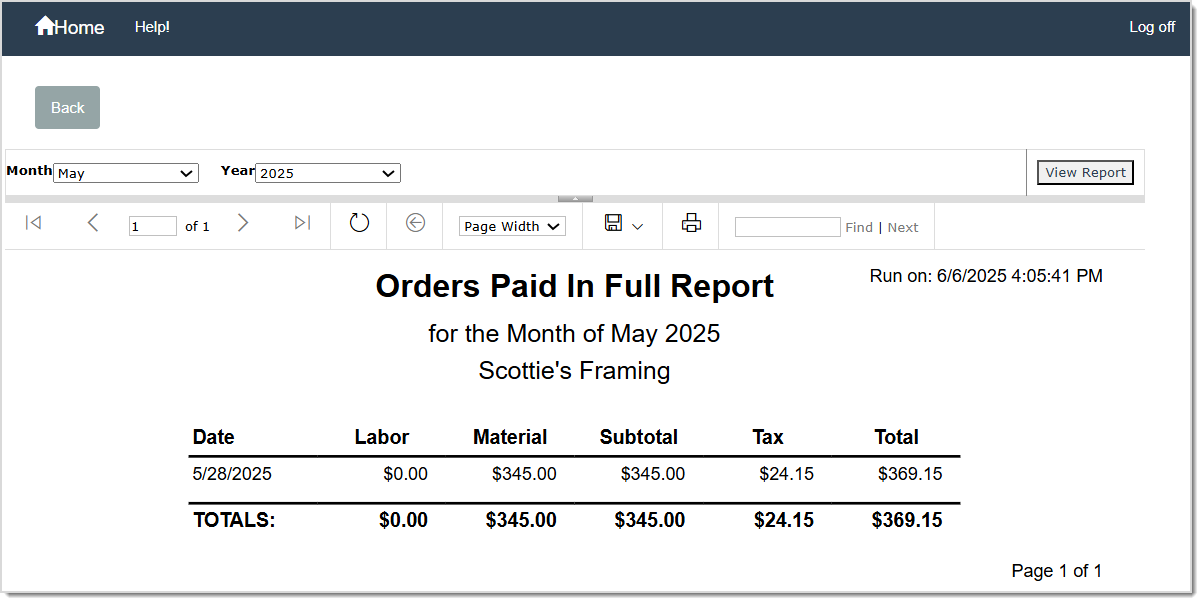
Task: Jump to the last report page
Action: click(302, 223)
